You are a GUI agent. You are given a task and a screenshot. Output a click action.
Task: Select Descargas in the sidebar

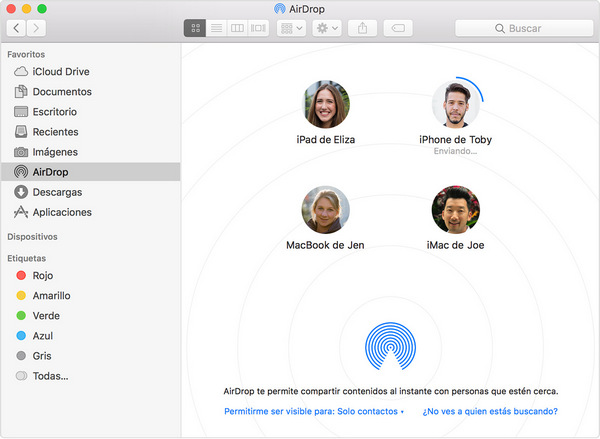(x=56, y=192)
